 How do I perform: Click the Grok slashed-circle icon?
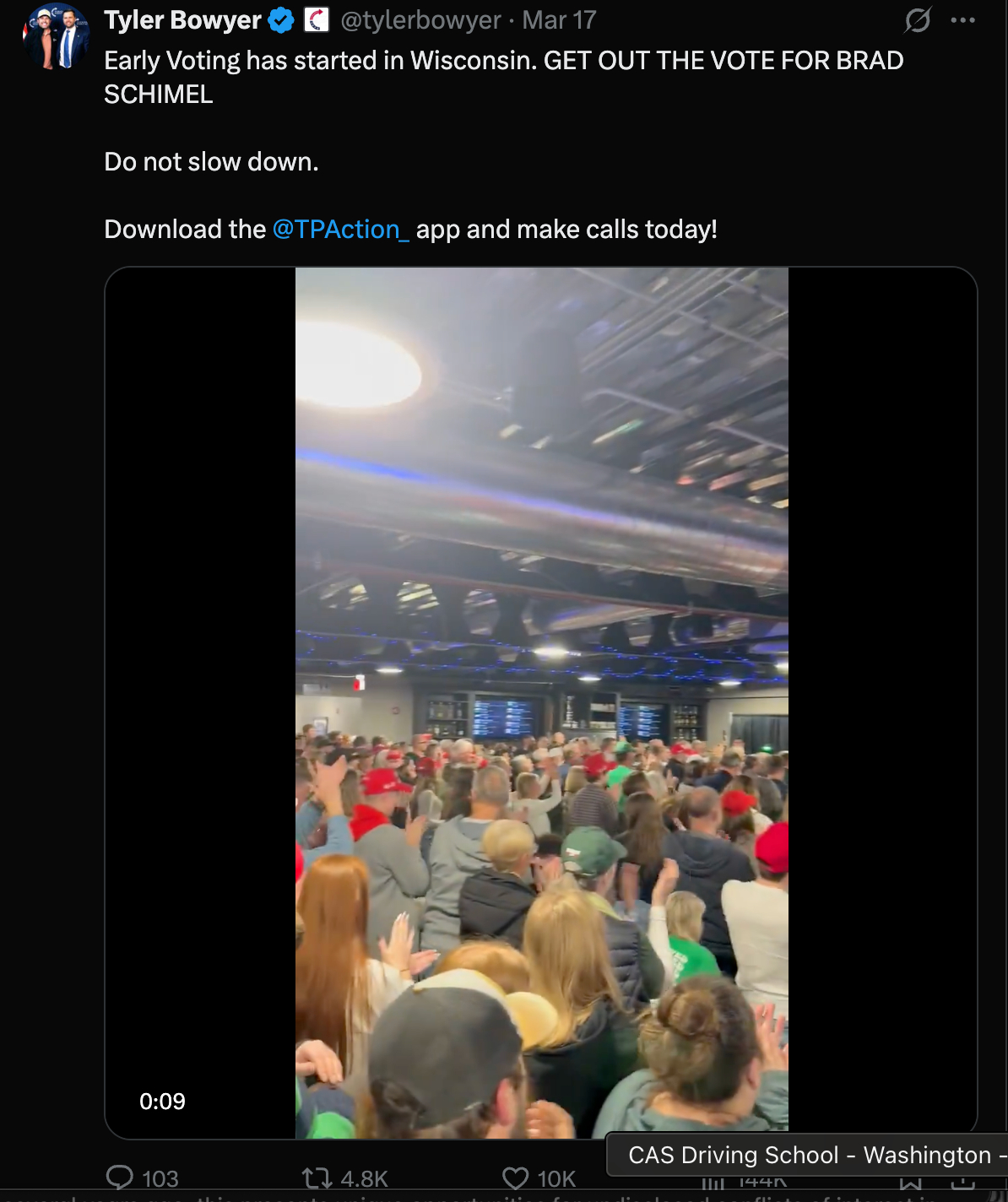click(x=918, y=19)
